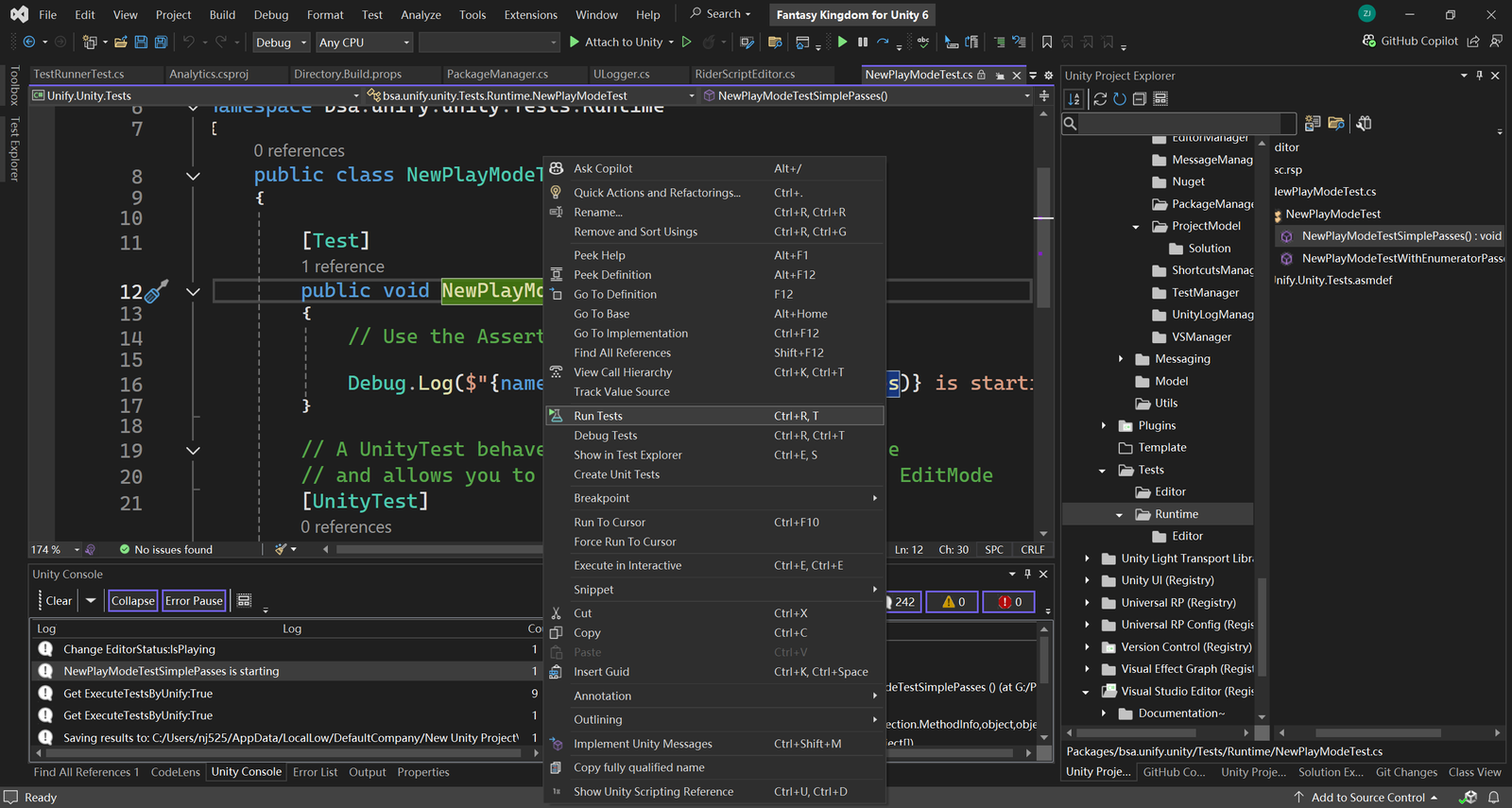Toggle Error Pause in Unity Console

pos(194,601)
